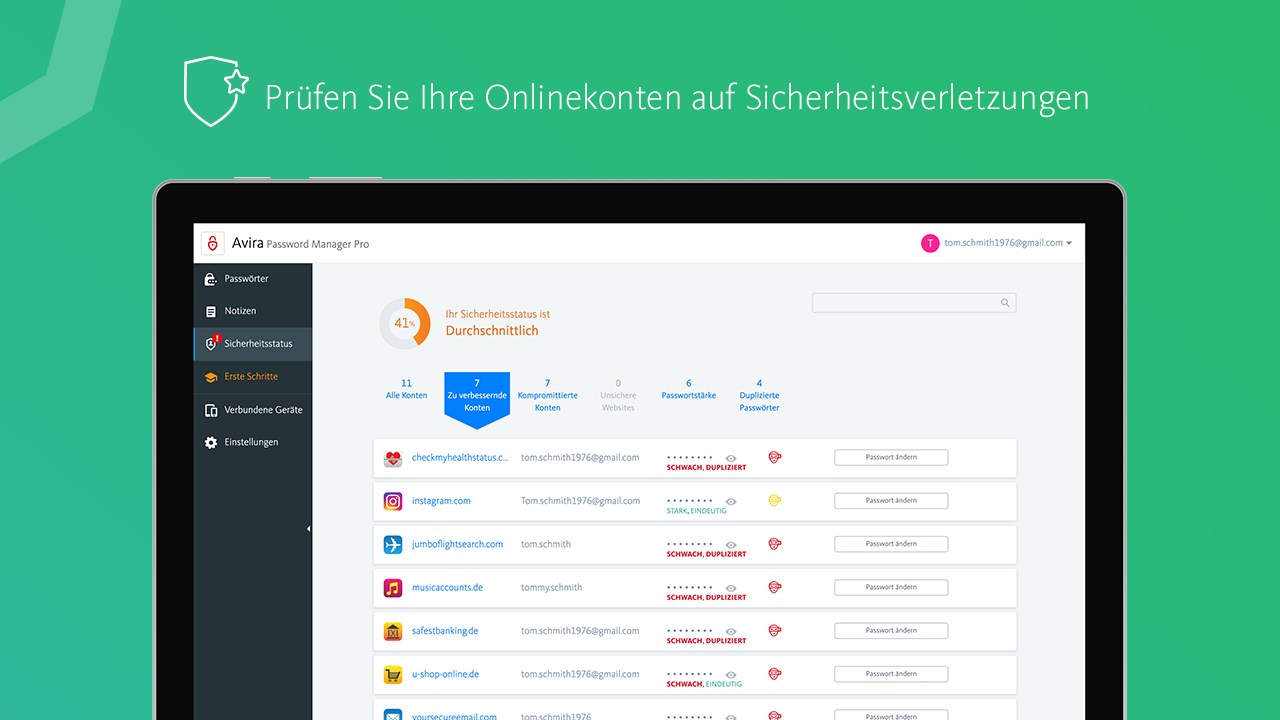Click the red breach icon for safestbanking.de

pyautogui.click(x=774, y=630)
